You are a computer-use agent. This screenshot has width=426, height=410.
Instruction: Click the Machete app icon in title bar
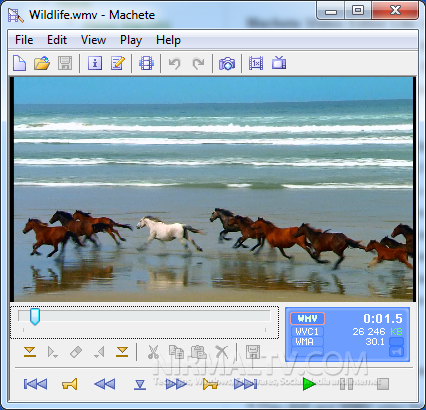click(x=16, y=15)
